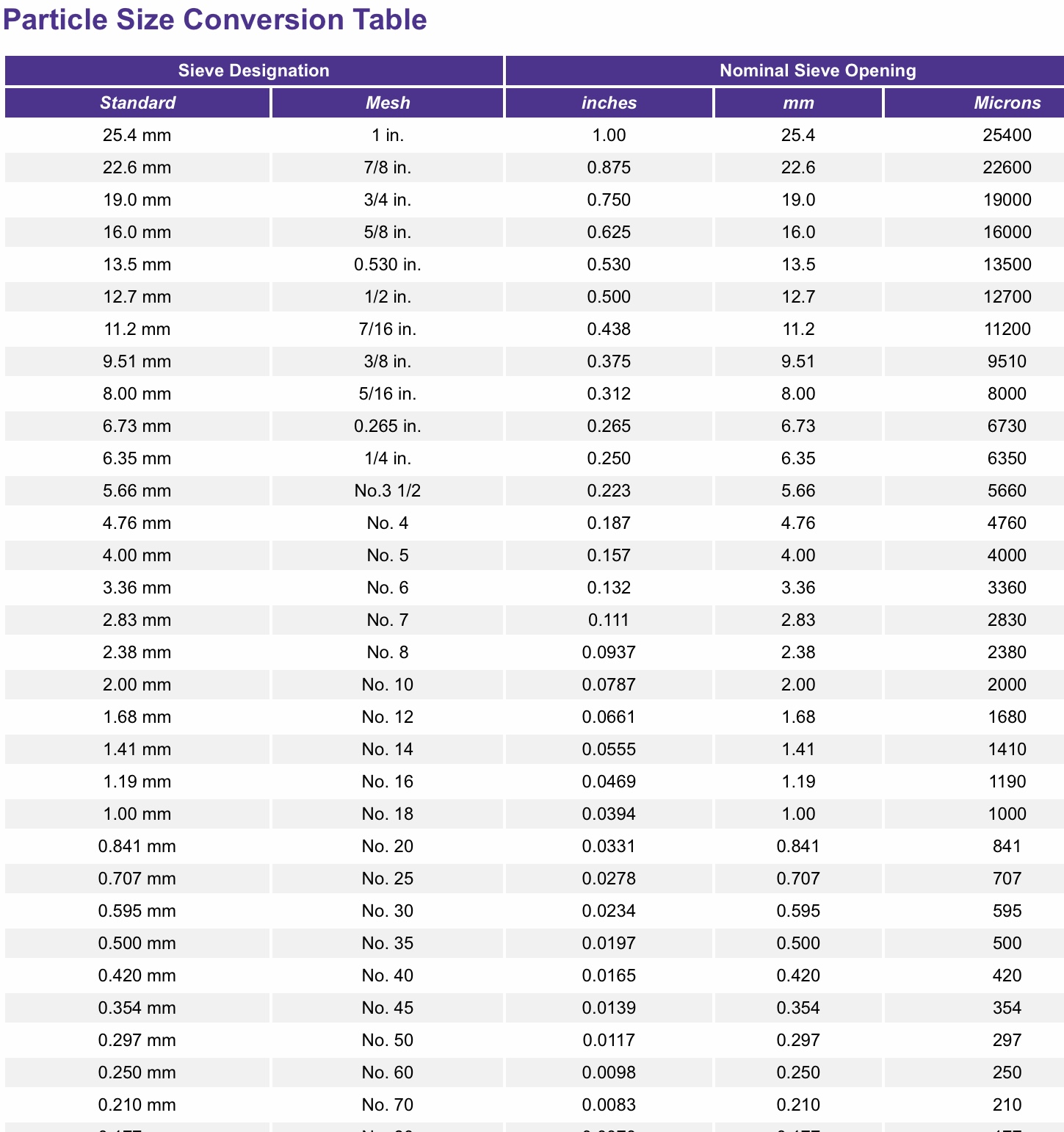The height and width of the screenshot is (1132, 1064).
Task: Click the "No.3 1/2" mesh cell
Action: [388, 491]
